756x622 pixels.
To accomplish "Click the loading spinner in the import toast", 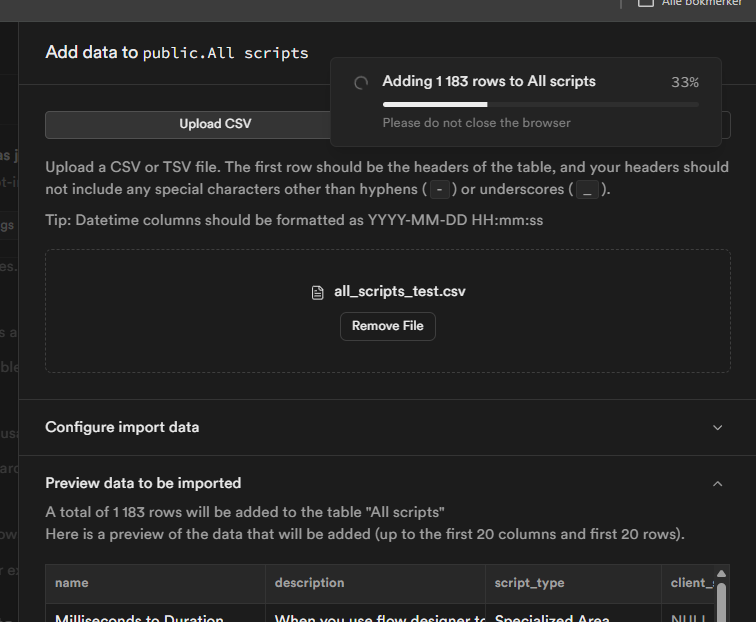I will pos(362,83).
